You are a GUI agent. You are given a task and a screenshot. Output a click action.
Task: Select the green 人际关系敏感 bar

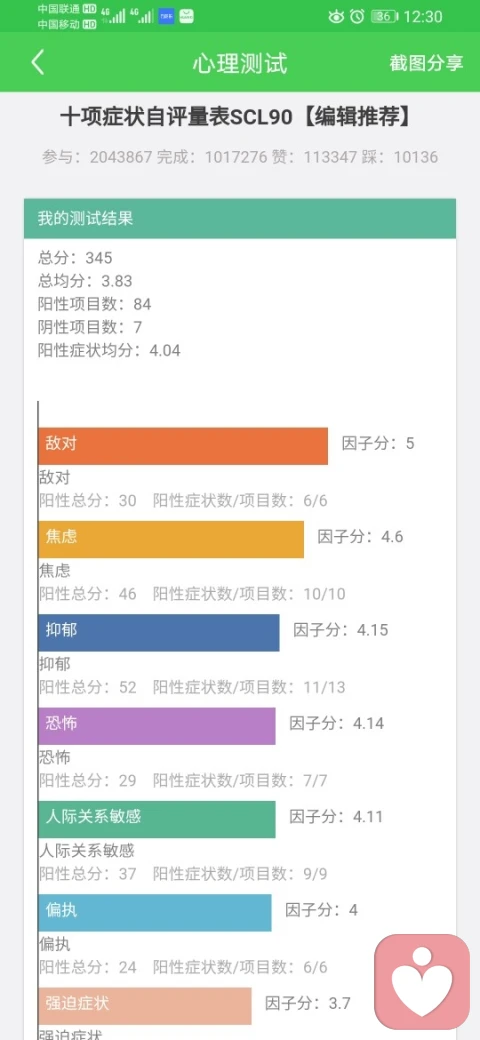tap(157, 819)
